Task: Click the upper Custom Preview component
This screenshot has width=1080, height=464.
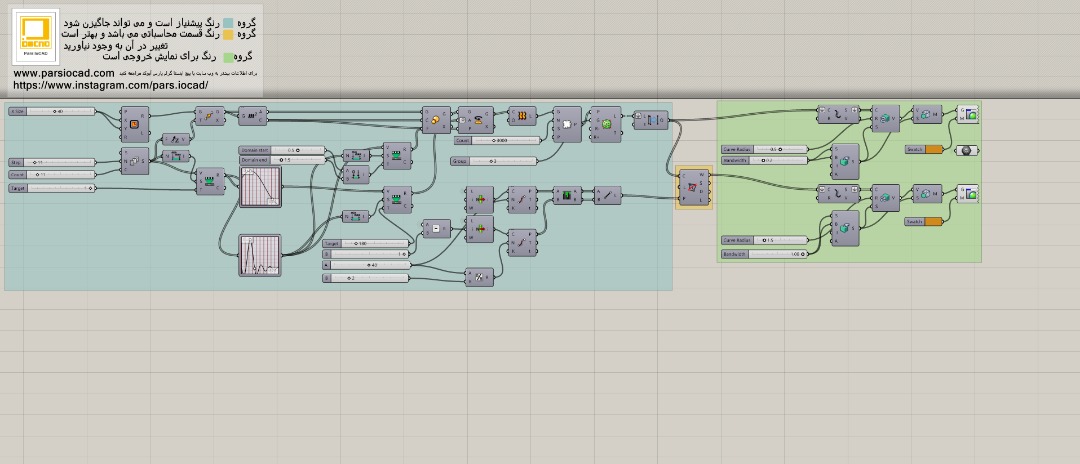Action: (x=968, y=114)
